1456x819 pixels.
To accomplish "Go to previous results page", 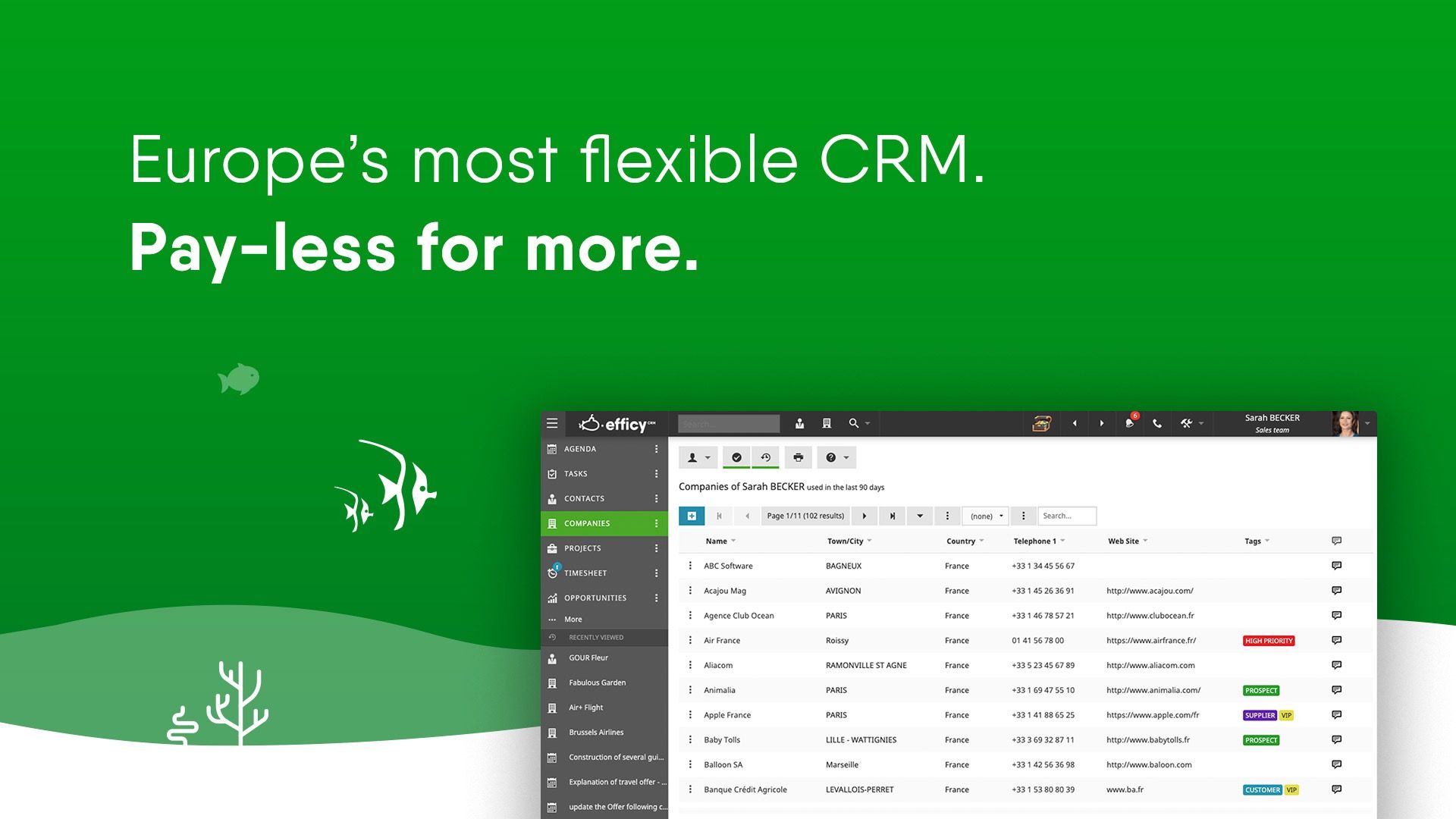I will tap(747, 516).
